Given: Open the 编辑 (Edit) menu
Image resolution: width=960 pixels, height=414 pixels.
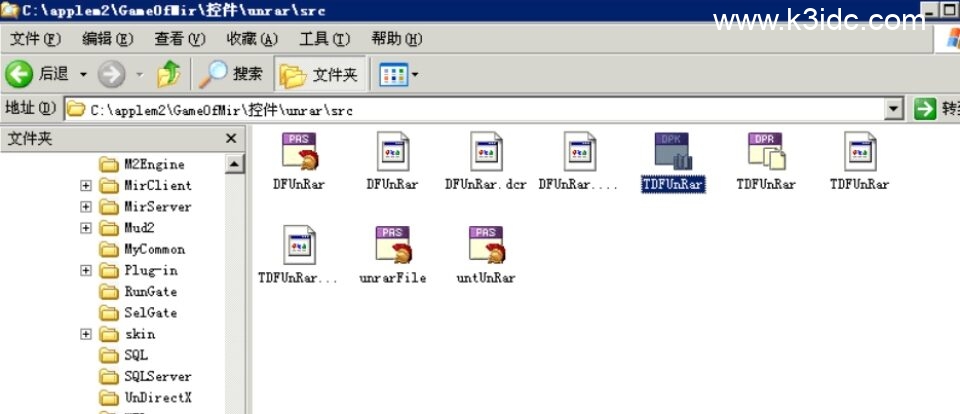Looking at the screenshot, I should pos(107,39).
